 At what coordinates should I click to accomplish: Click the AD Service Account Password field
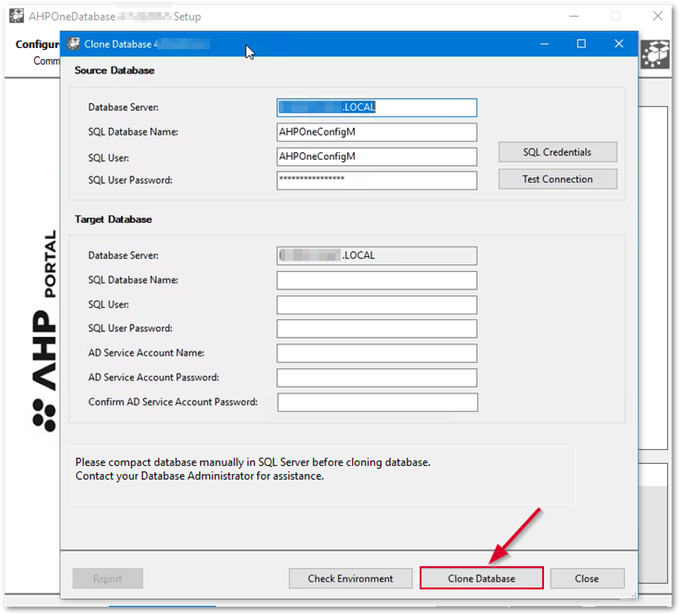pyautogui.click(x=377, y=377)
